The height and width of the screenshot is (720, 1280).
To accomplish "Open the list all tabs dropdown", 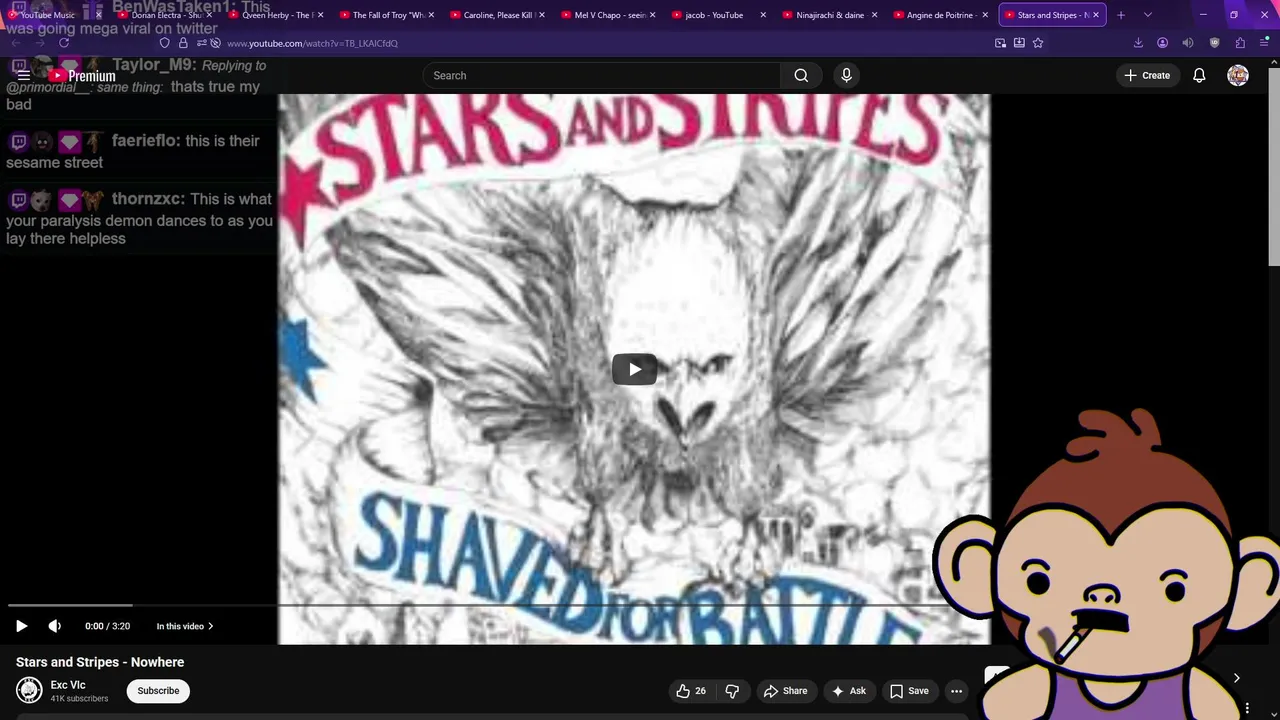I will [1147, 15].
